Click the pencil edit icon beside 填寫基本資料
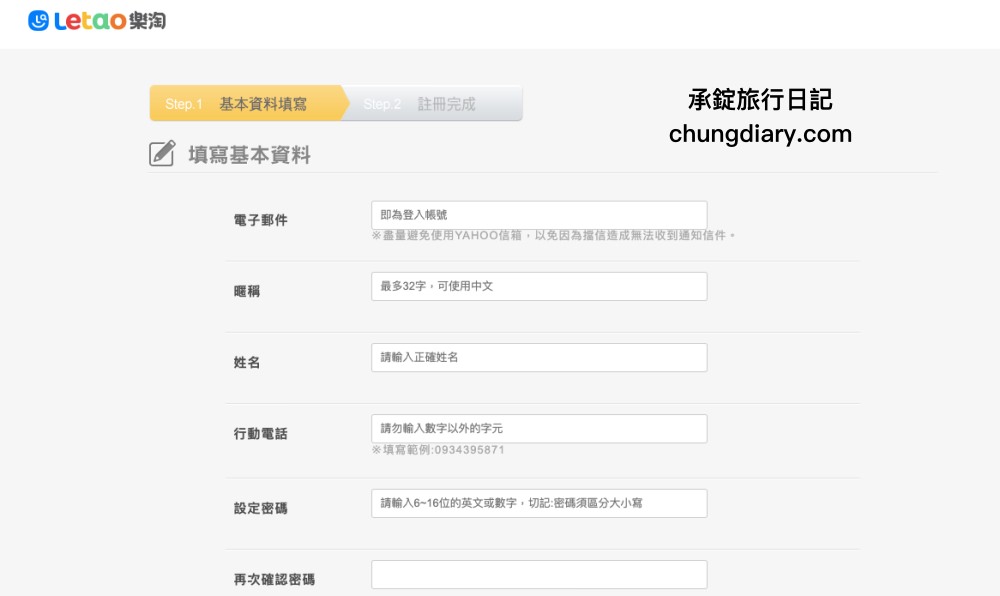The image size is (1000, 596). tap(162, 154)
